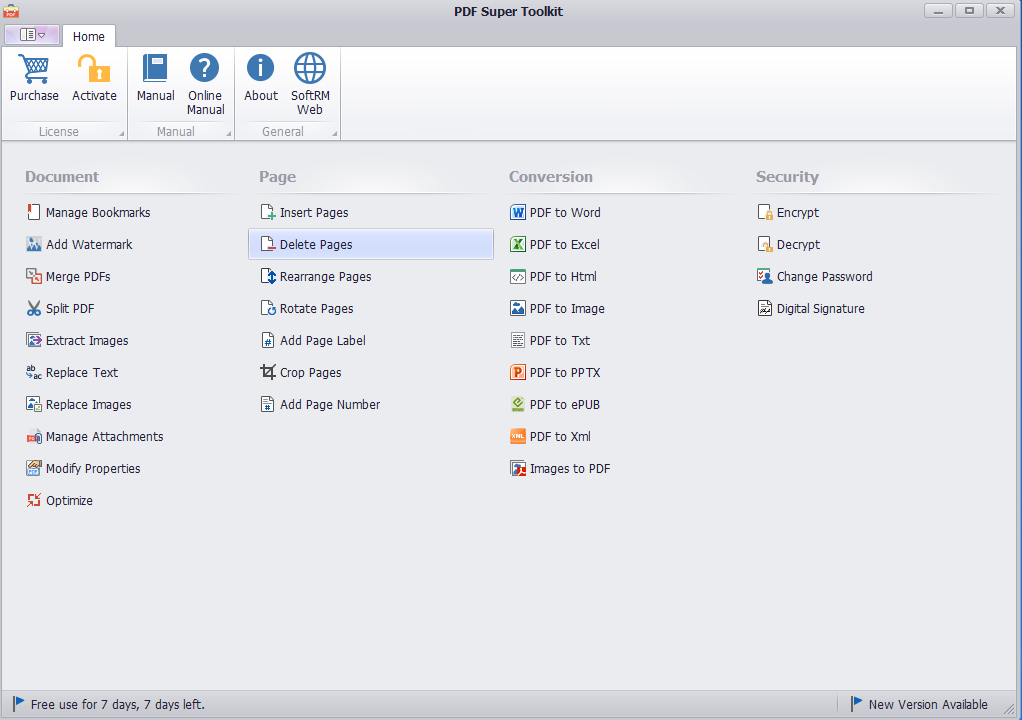Launch PDF to Image conversion
This screenshot has height=720, width=1022.
point(557,308)
